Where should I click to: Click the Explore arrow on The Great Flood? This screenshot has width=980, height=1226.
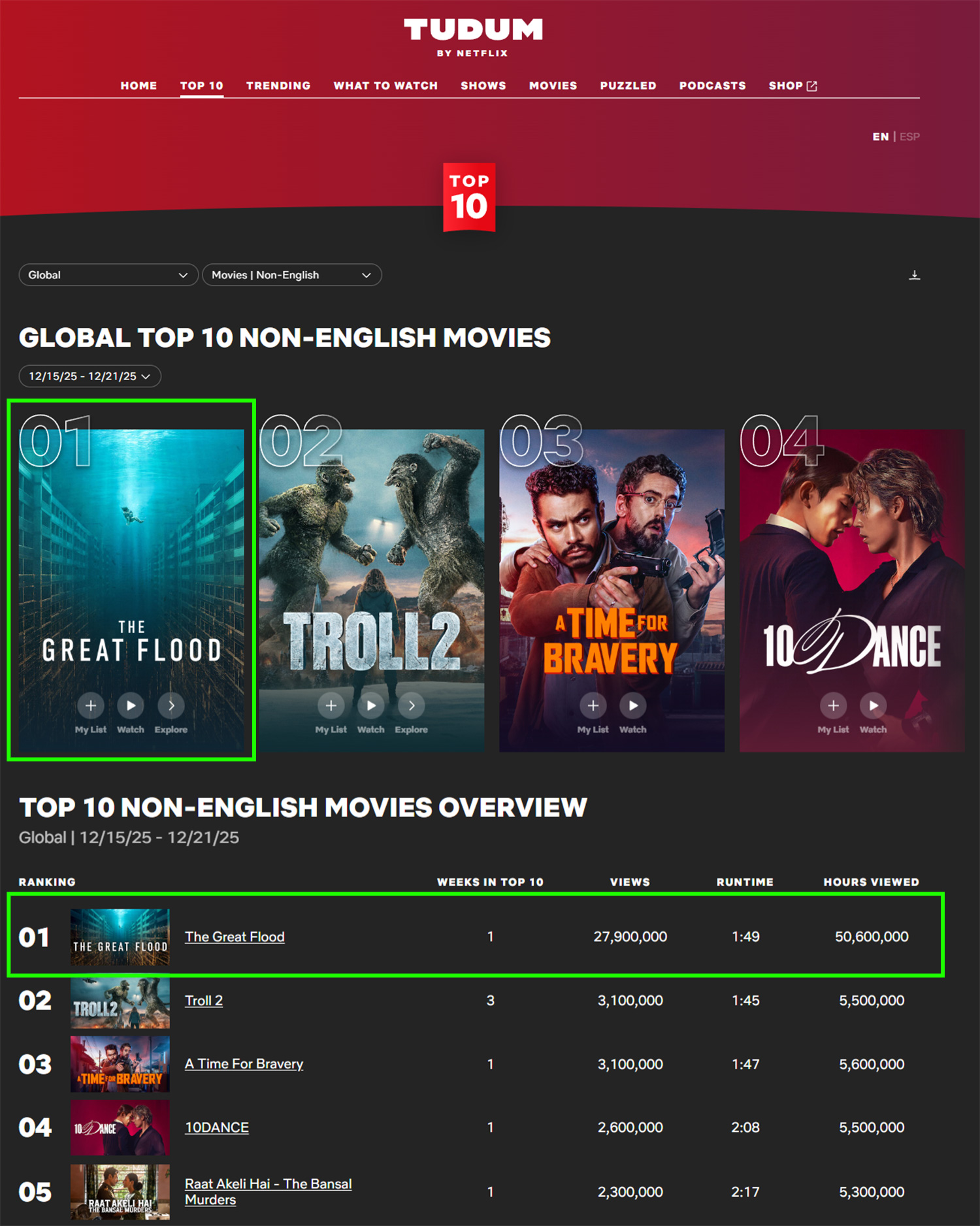click(x=171, y=705)
